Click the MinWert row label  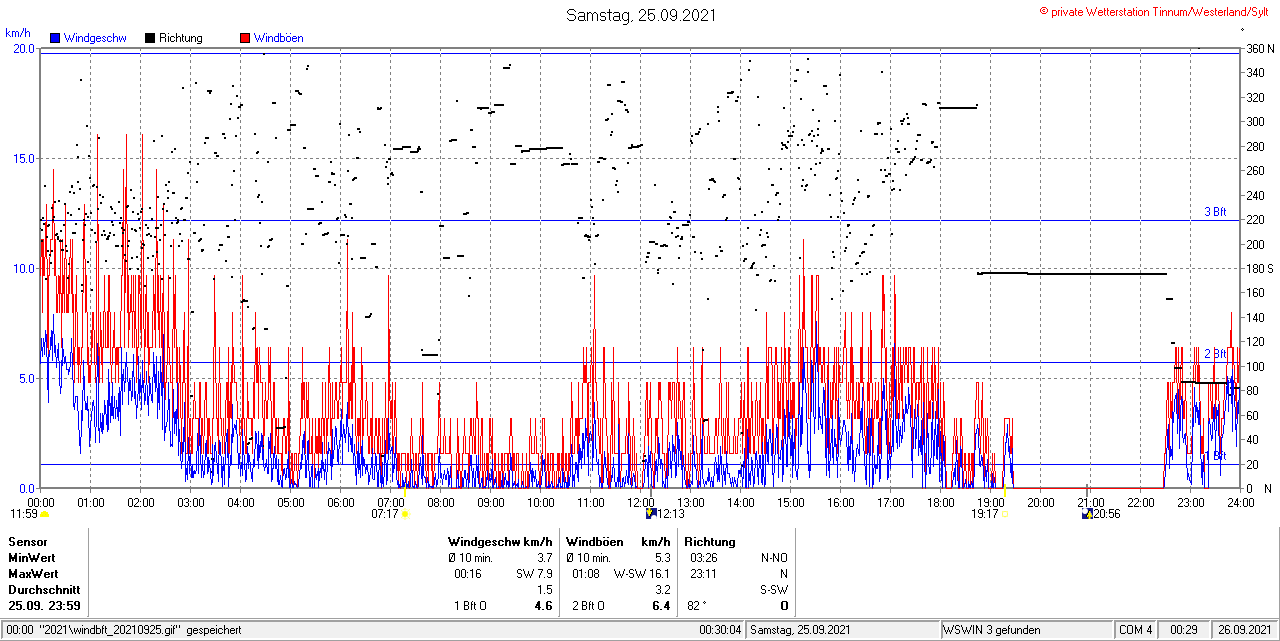[32, 558]
